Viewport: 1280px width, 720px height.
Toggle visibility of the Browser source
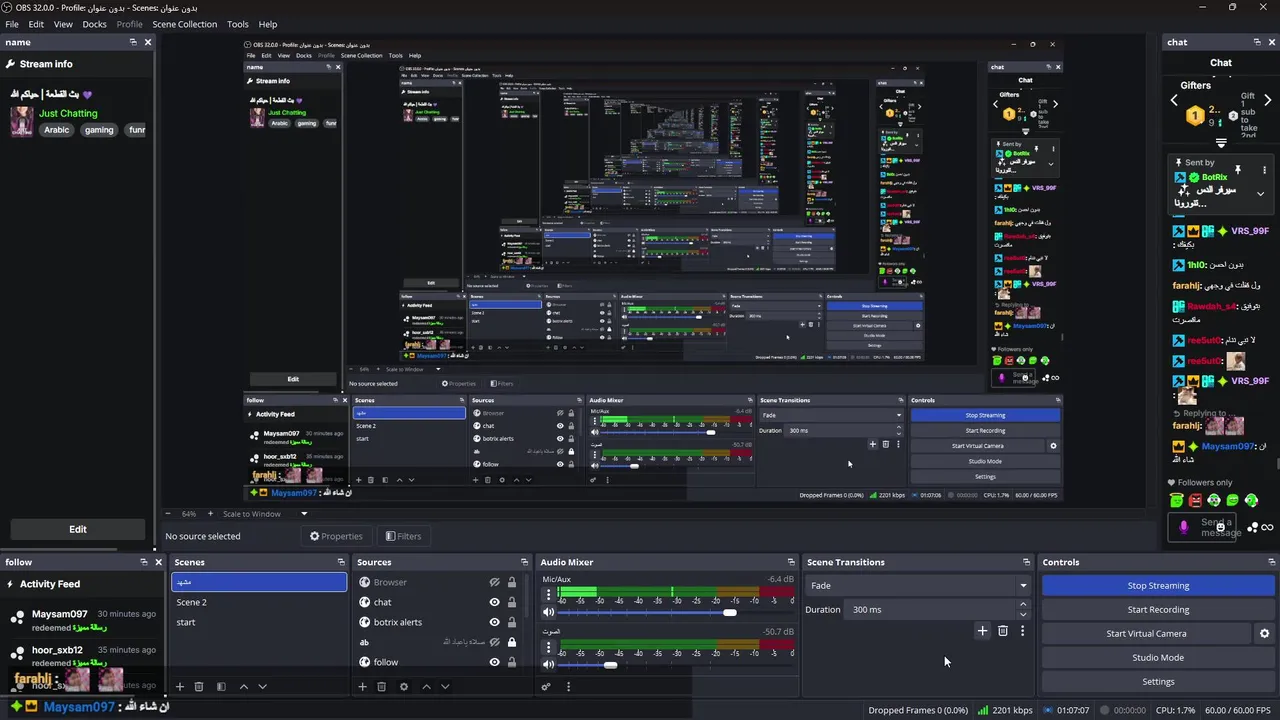pos(494,582)
